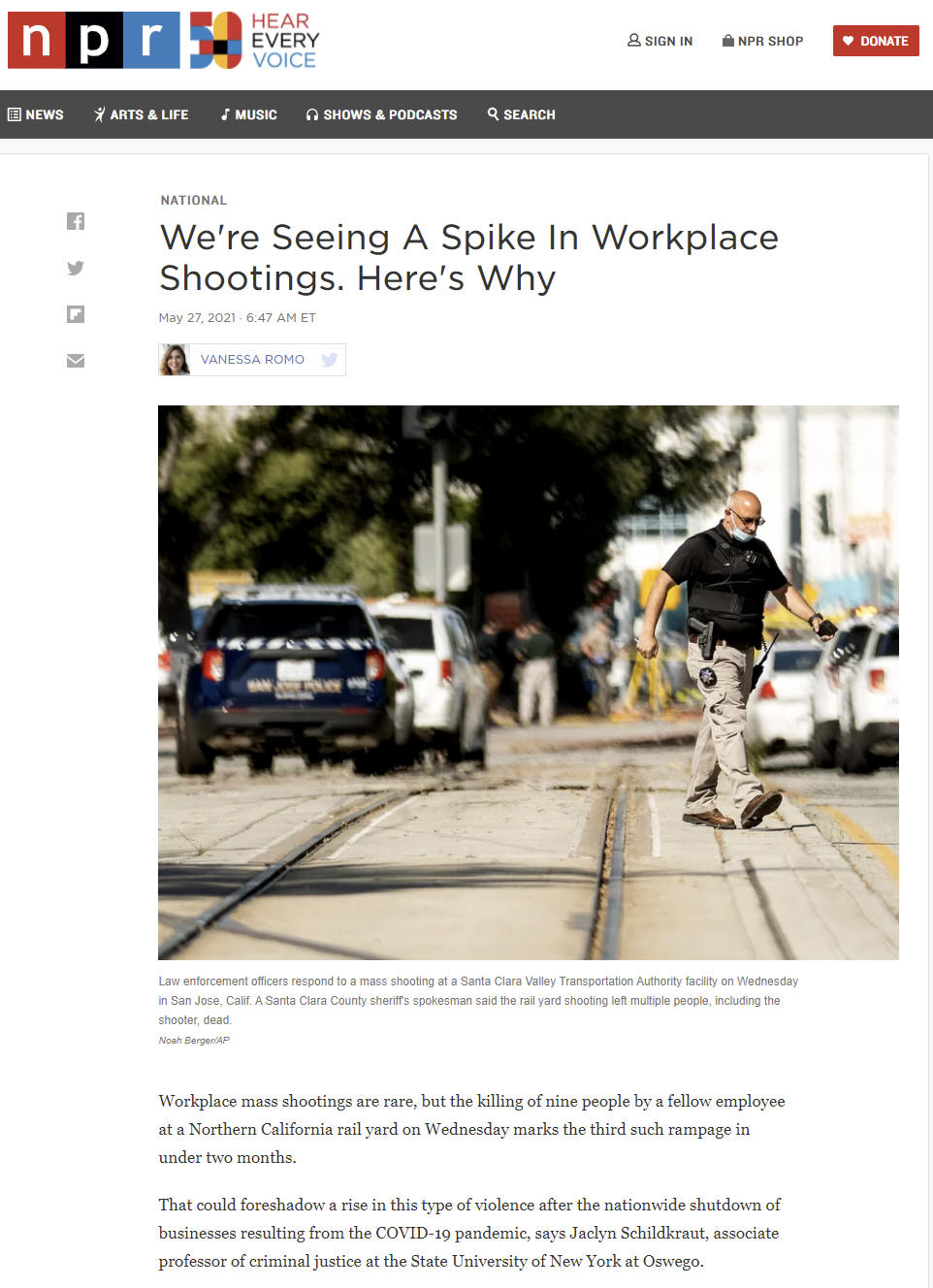933x1288 pixels.
Task: Share article by email envelope icon
Action: 76,361
